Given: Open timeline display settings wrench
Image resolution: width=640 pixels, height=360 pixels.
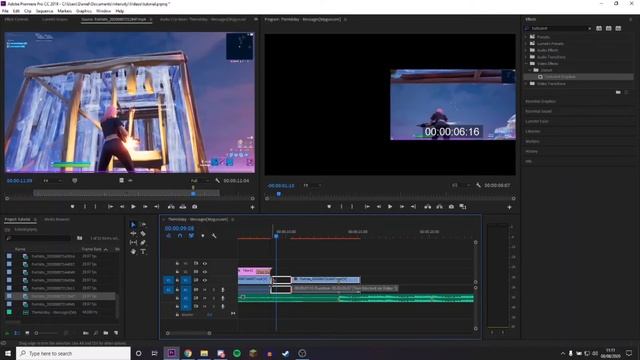Looking at the screenshot, I should point(213,236).
